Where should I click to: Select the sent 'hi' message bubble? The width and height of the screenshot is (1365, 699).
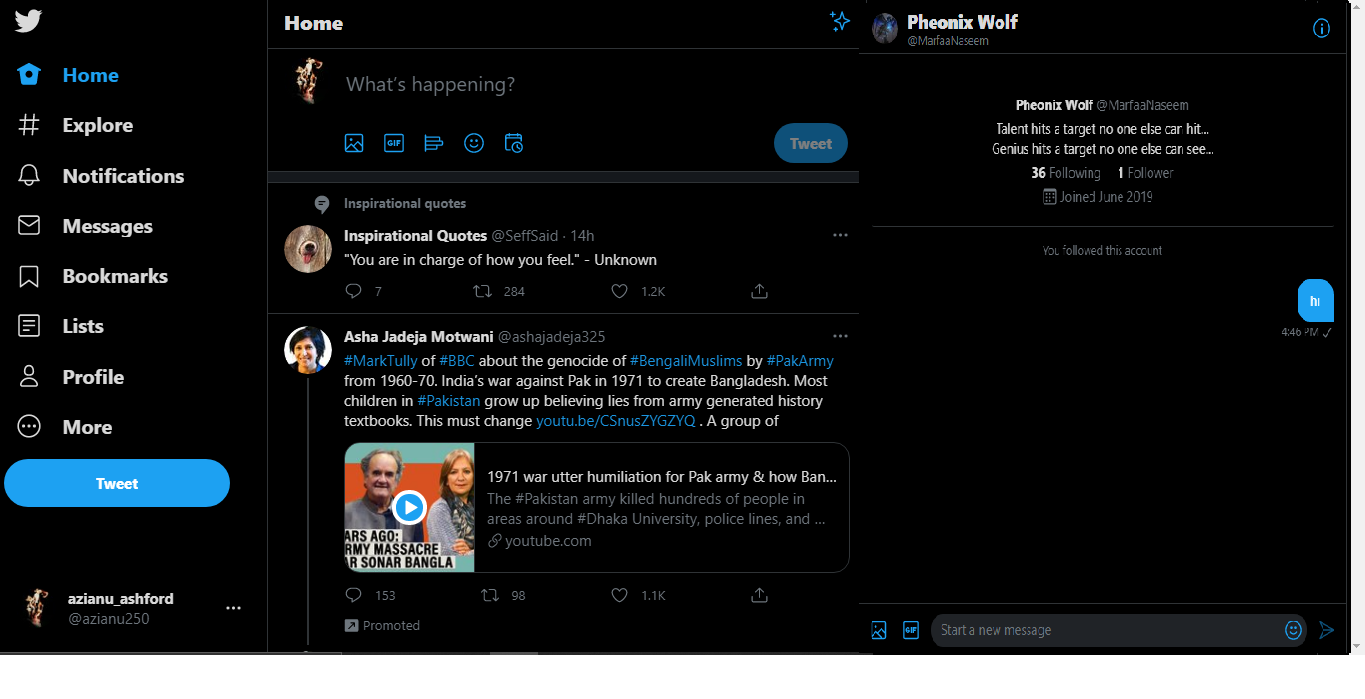pyautogui.click(x=1315, y=301)
